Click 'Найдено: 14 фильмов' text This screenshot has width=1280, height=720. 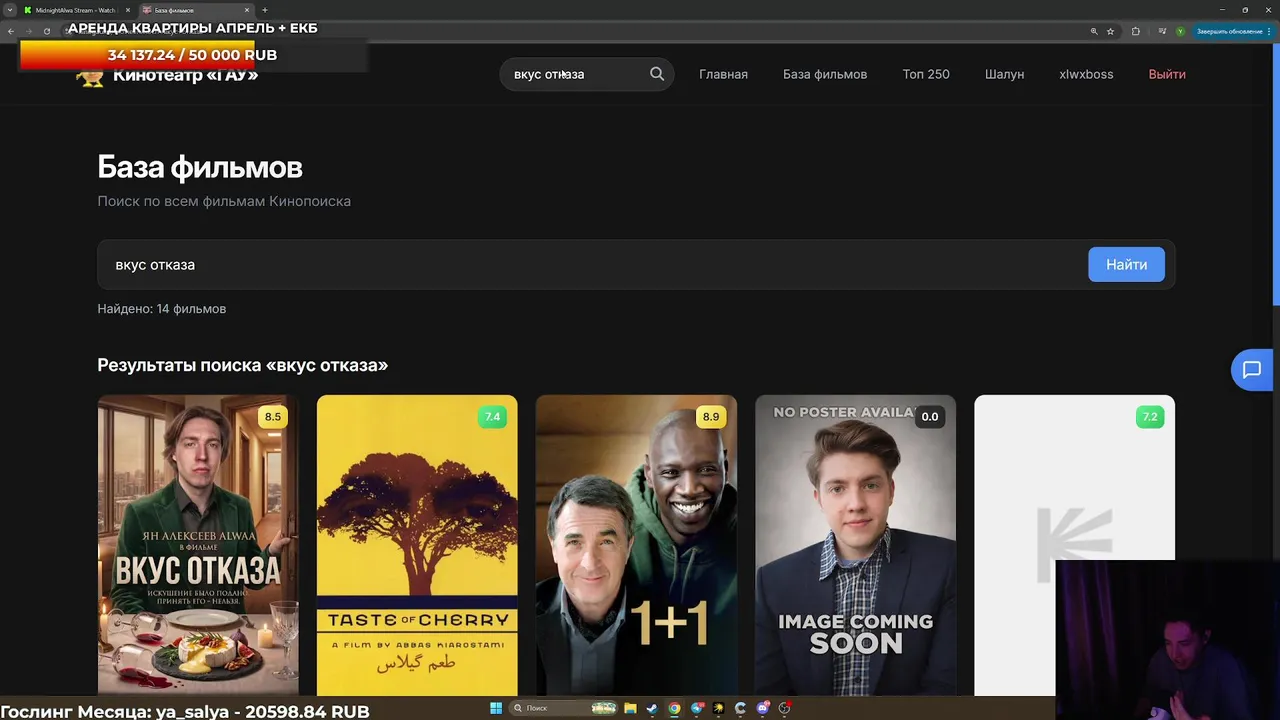click(161, 309)
